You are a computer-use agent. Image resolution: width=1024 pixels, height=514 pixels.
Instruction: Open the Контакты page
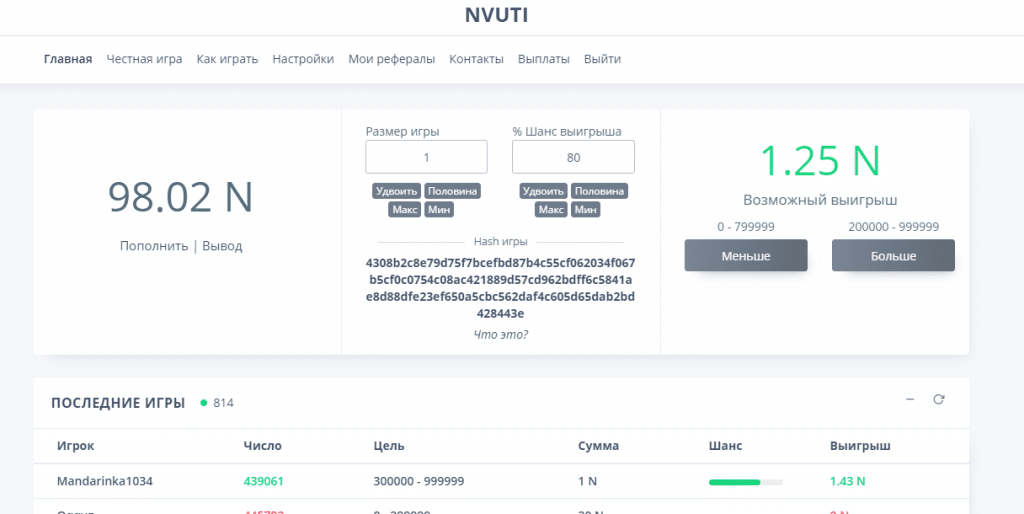[x=476, y=59]
